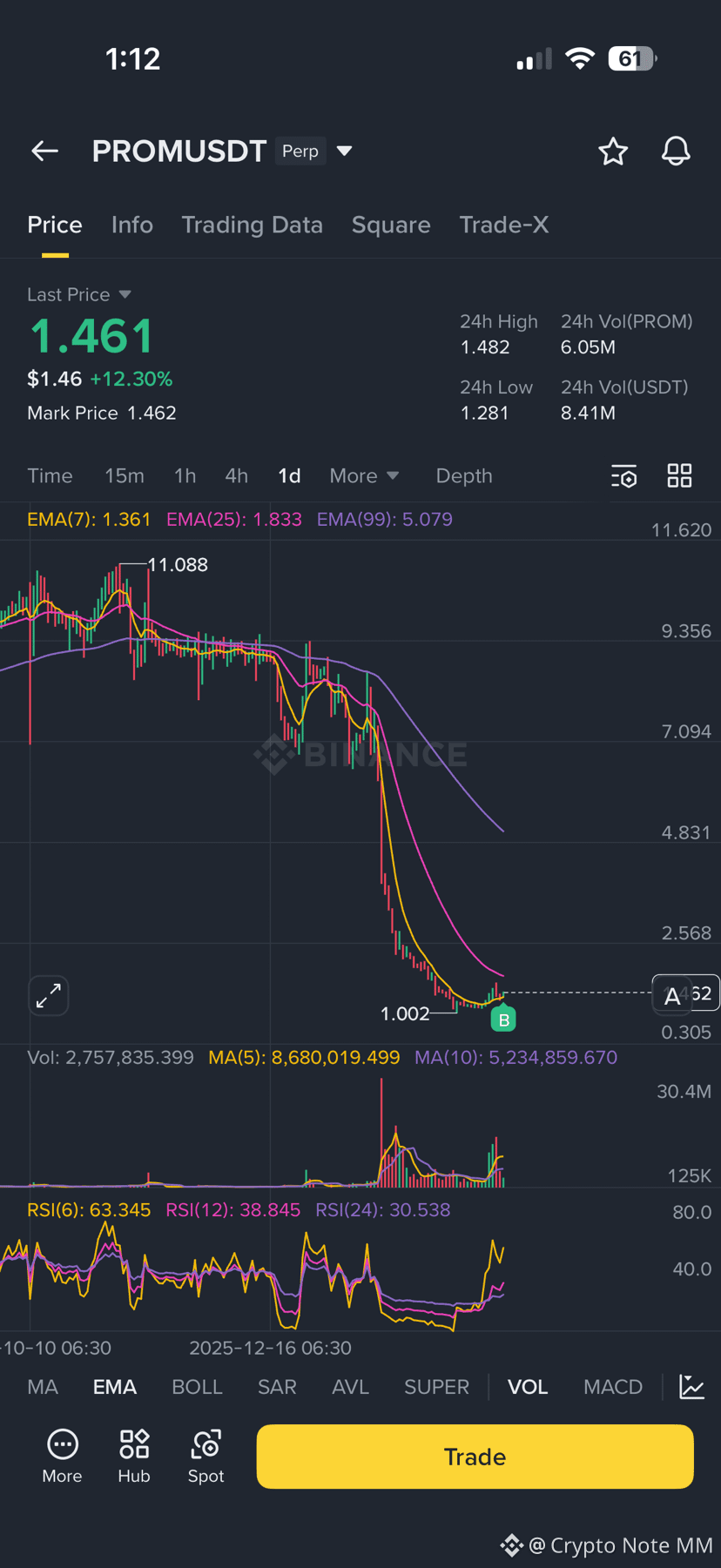Tap the 24h Vol(PROM) 6.05M value
Viewport: 721px width, 1568px height.
click(588, 347)
